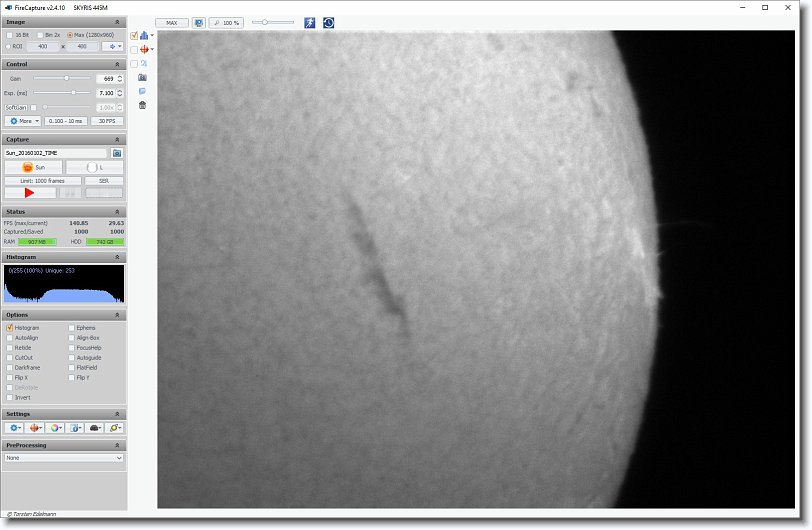Click the histogram bar-chart icon in side toolbar

click(144, 35)
